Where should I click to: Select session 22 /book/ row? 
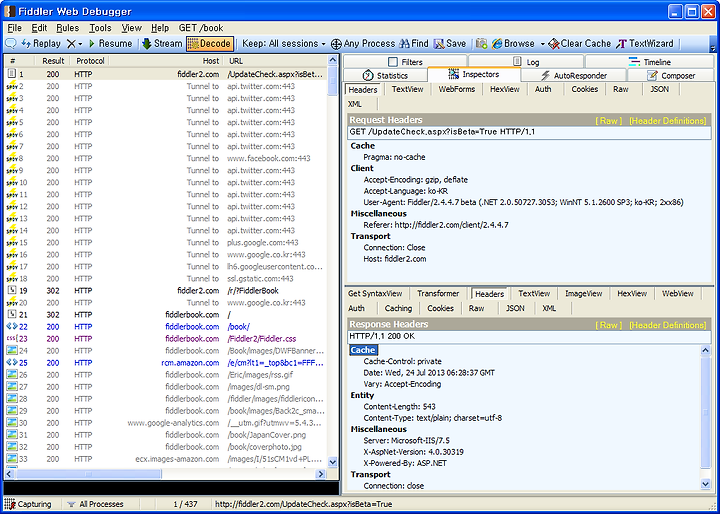[x=166, y=327]
